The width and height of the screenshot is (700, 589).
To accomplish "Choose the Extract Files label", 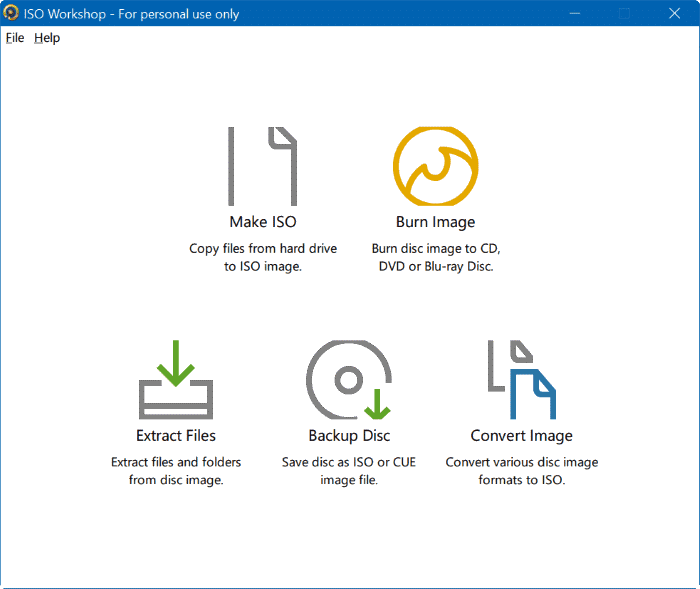I will tap(176, 435).
